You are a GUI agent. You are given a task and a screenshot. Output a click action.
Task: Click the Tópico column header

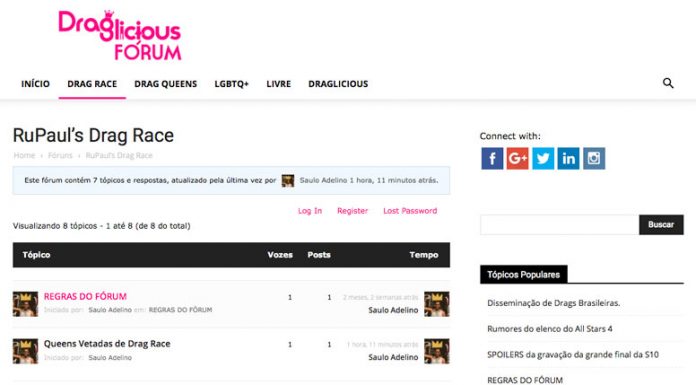[x=36, y=255]
